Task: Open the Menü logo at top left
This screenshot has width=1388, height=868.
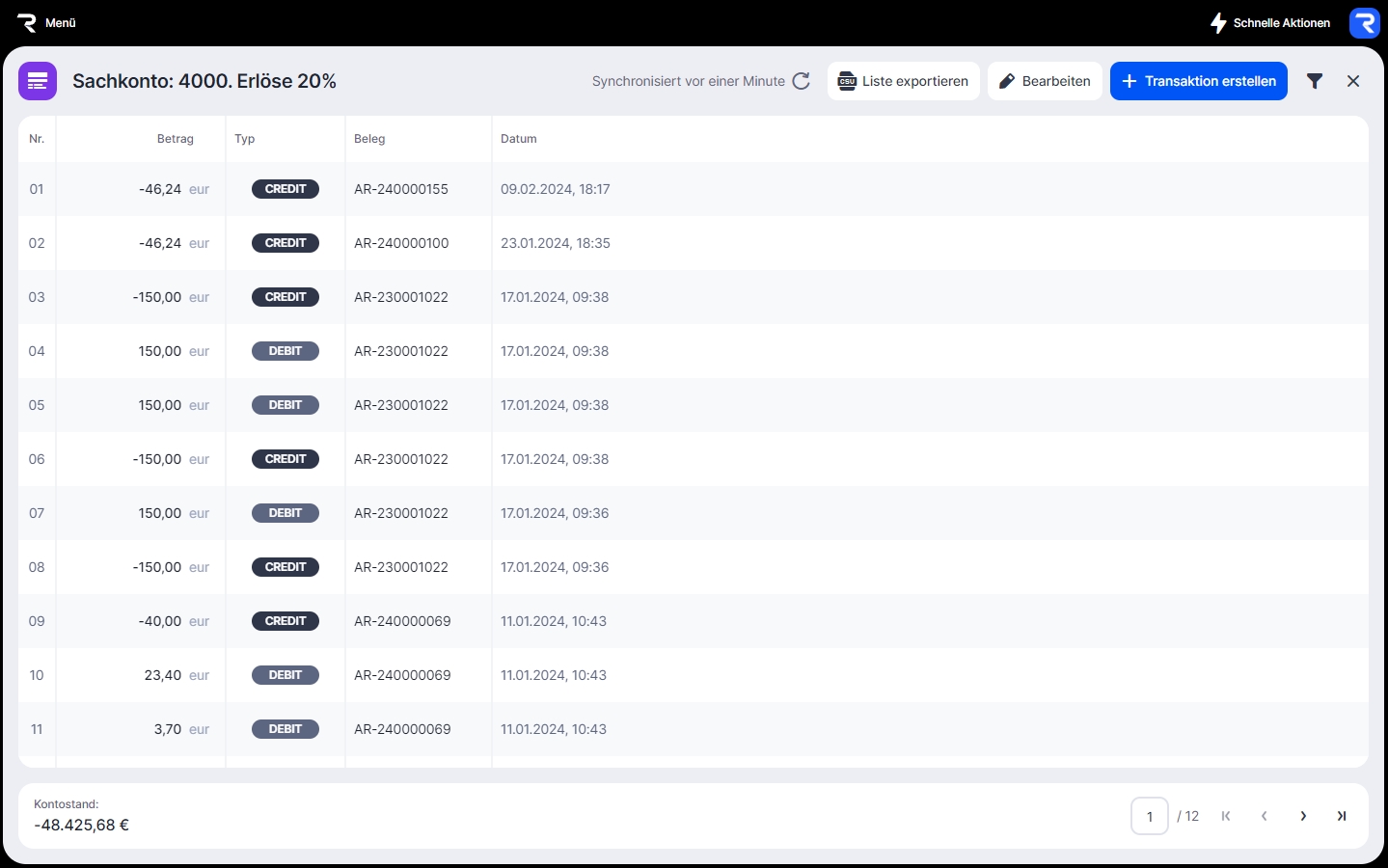Action: click(x=46, y=22)
